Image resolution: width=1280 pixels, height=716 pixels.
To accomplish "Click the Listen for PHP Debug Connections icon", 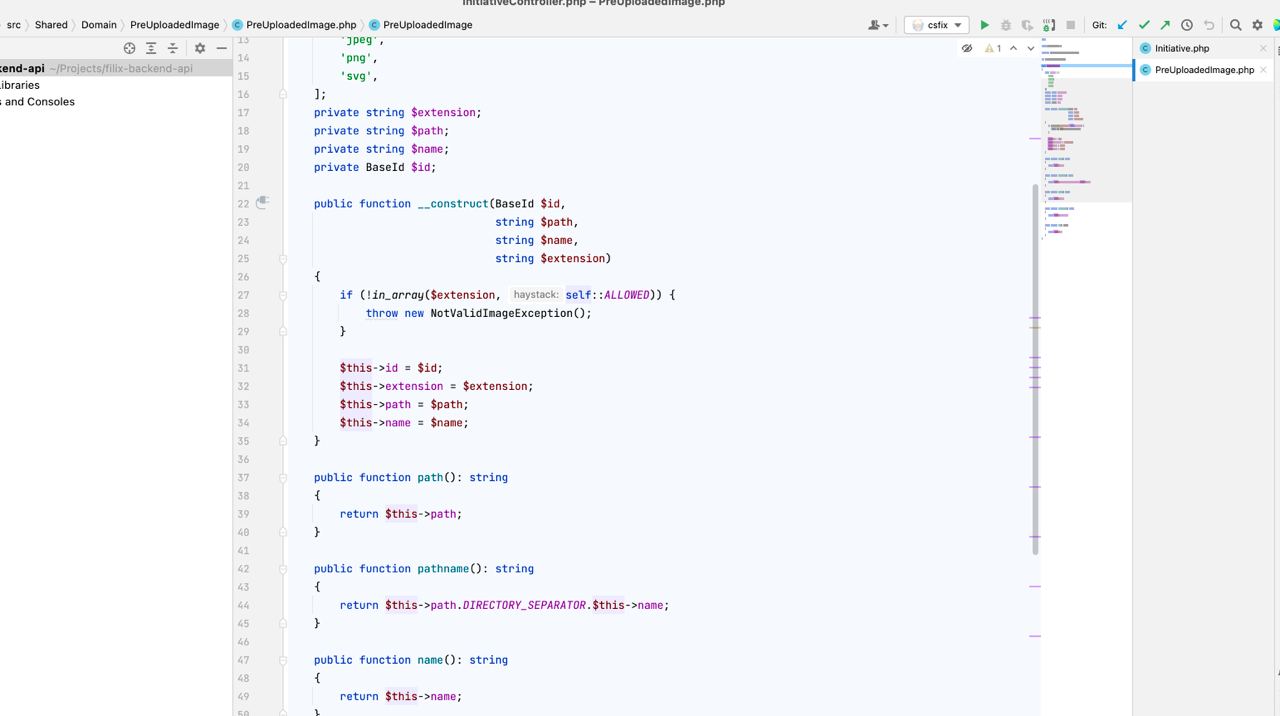I will coord(1049,25).
